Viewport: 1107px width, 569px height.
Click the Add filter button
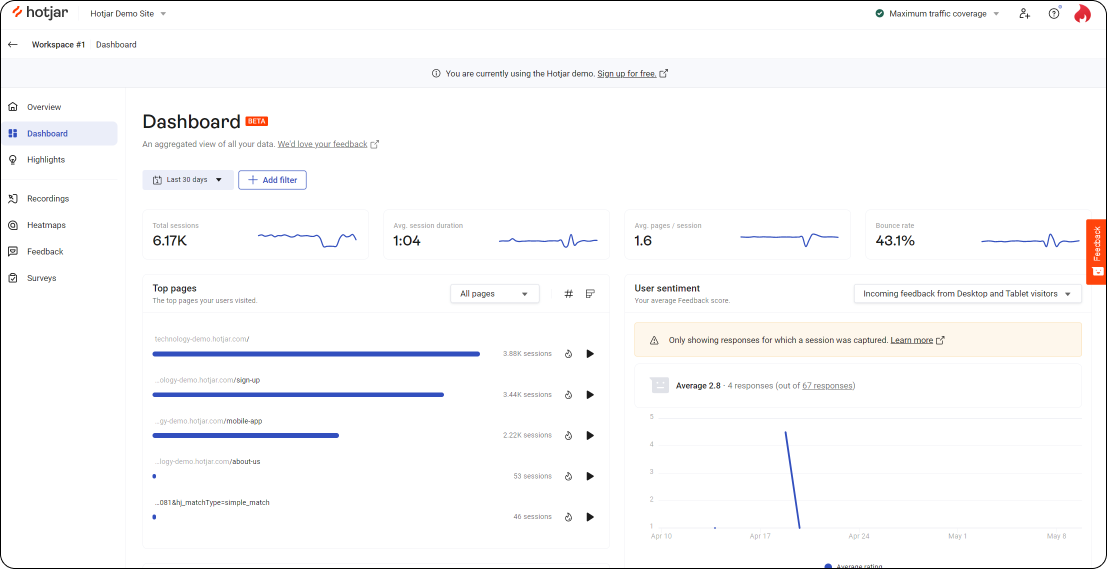pos(273,180)
